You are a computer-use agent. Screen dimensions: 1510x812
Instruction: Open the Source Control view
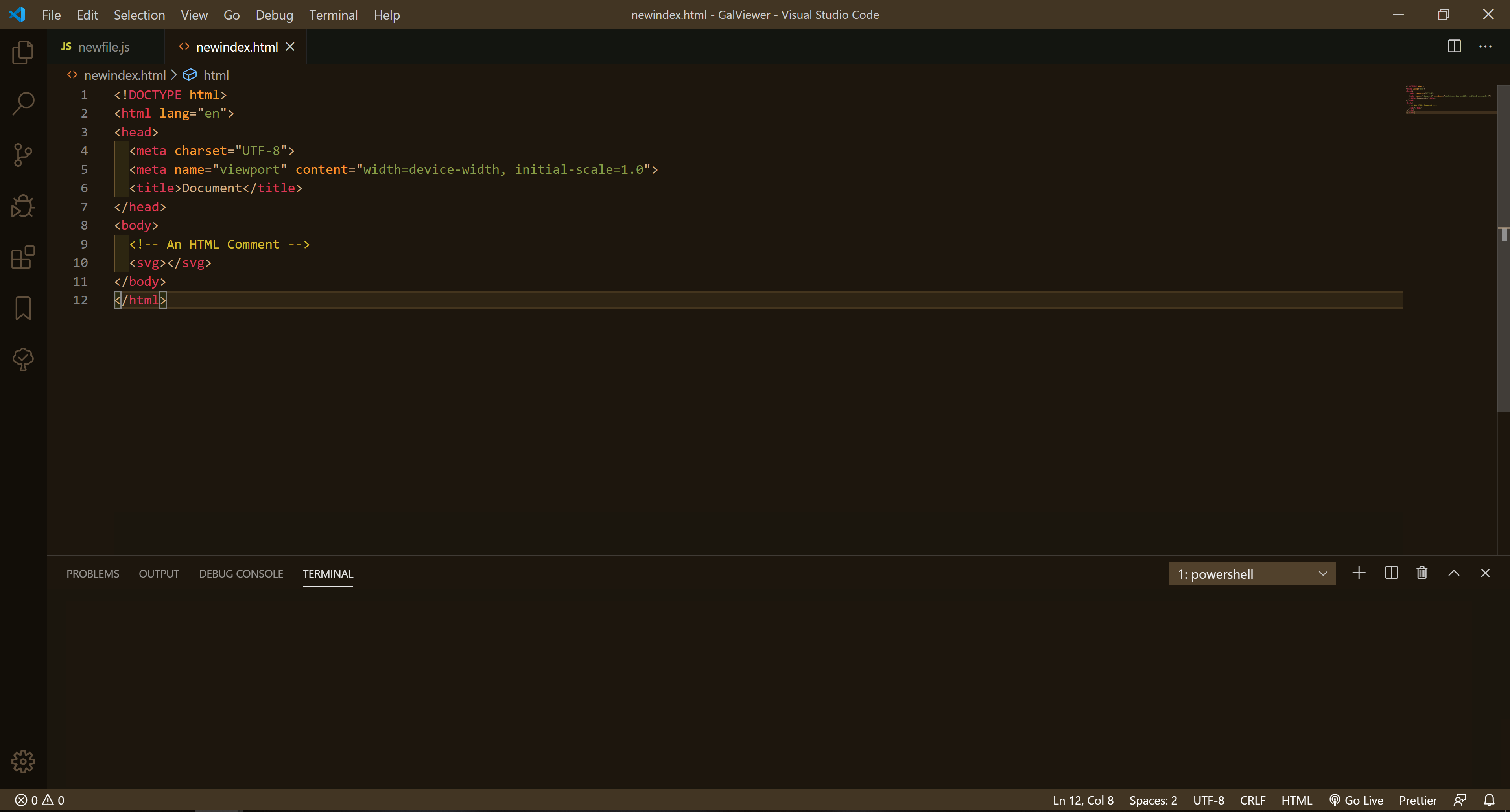(23, 155)
